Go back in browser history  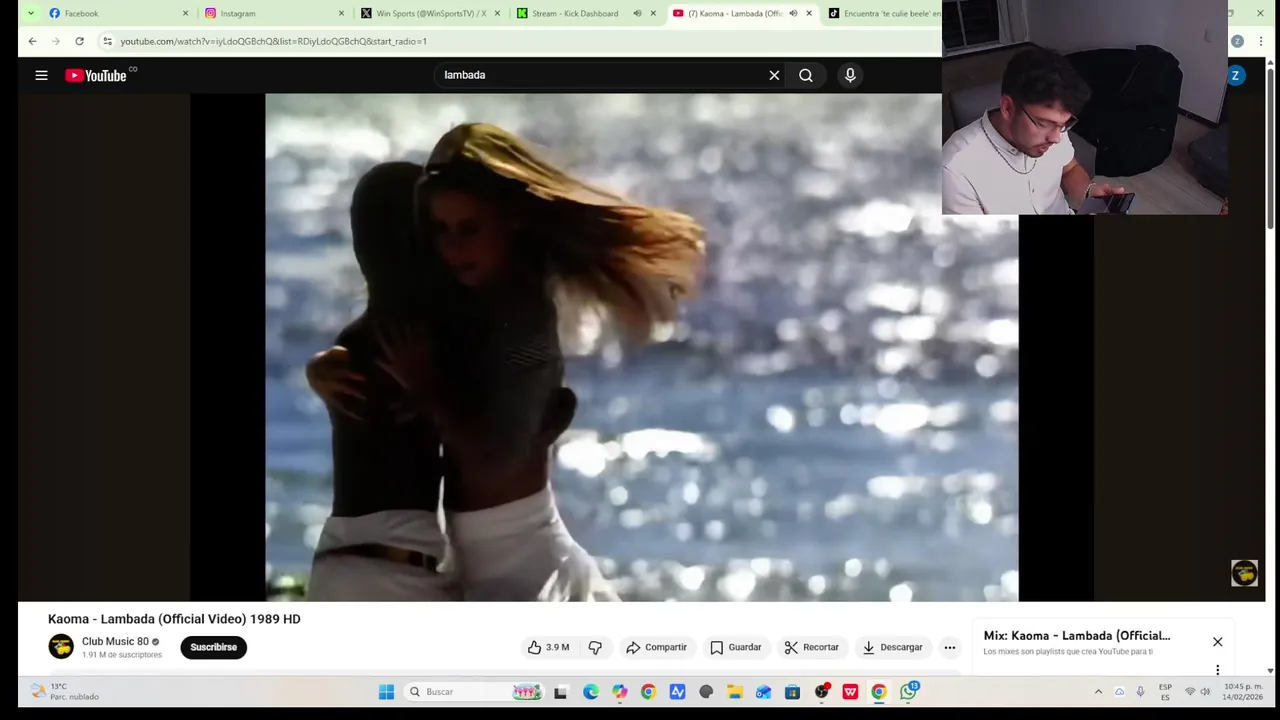pos(32,41)
